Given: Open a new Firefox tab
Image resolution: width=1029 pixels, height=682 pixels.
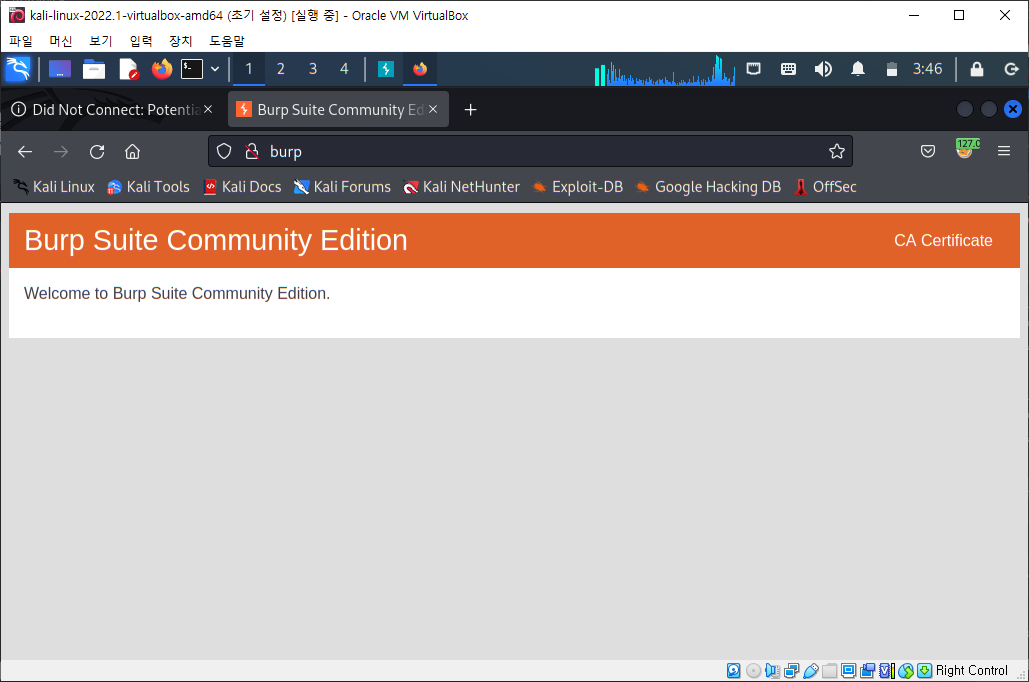Looking at the screenshot, I should (471, 110).
